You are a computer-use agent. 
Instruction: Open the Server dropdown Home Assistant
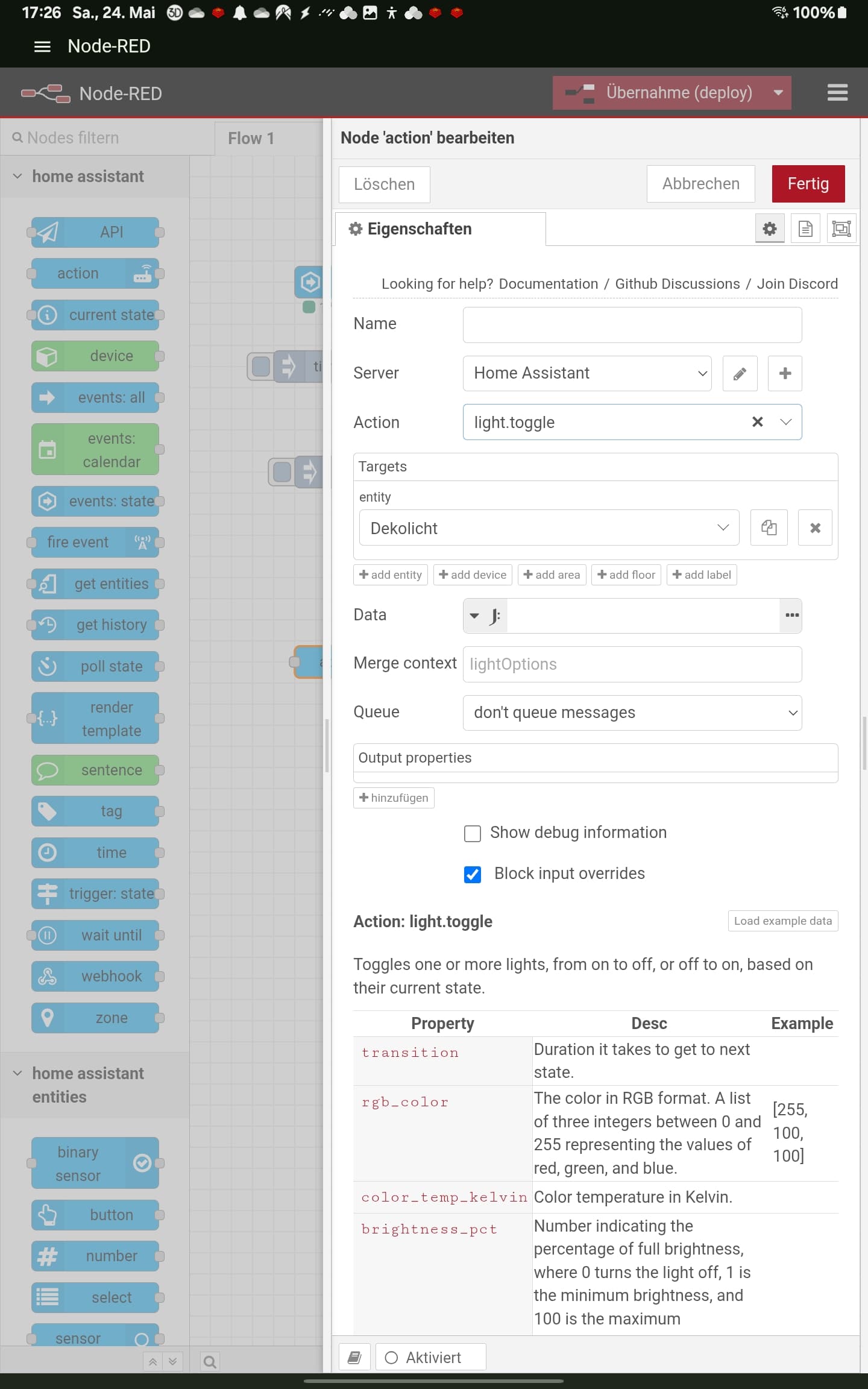[x=587, y=373]
